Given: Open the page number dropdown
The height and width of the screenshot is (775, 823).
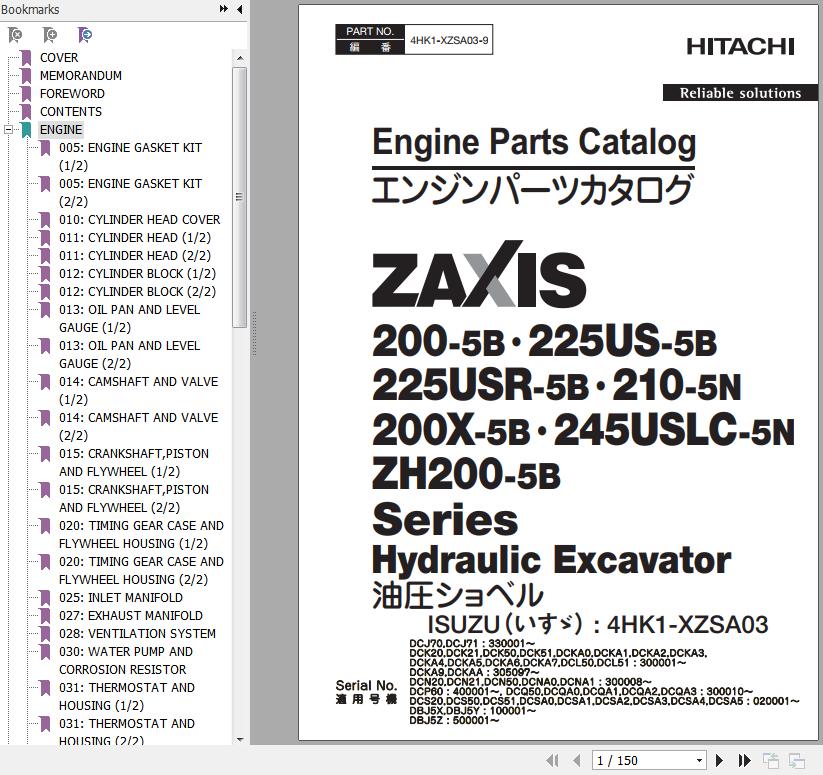Looking at the screenshot, I should pos(699,760).
